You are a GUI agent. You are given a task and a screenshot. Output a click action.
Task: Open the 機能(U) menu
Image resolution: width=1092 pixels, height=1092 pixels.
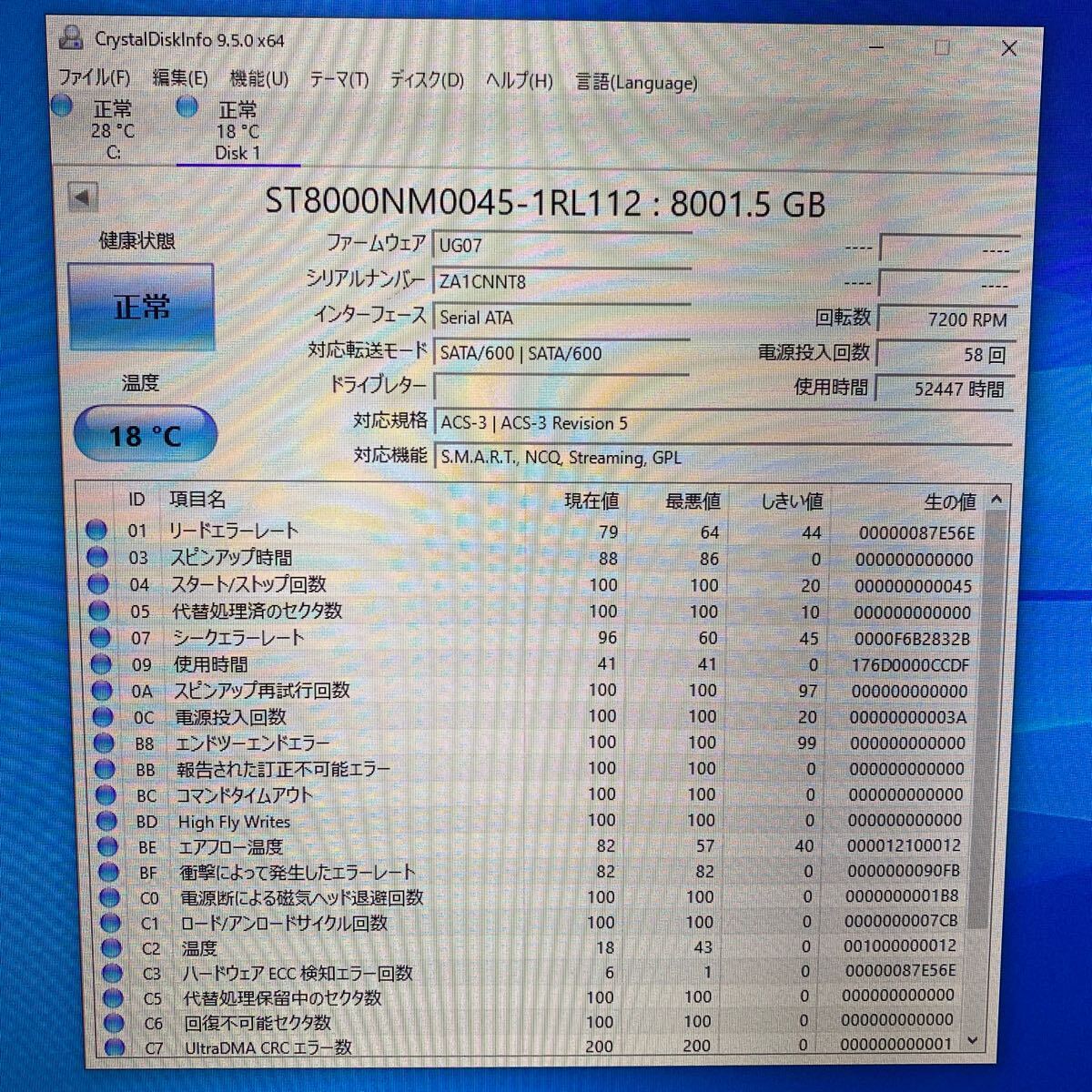258,79
